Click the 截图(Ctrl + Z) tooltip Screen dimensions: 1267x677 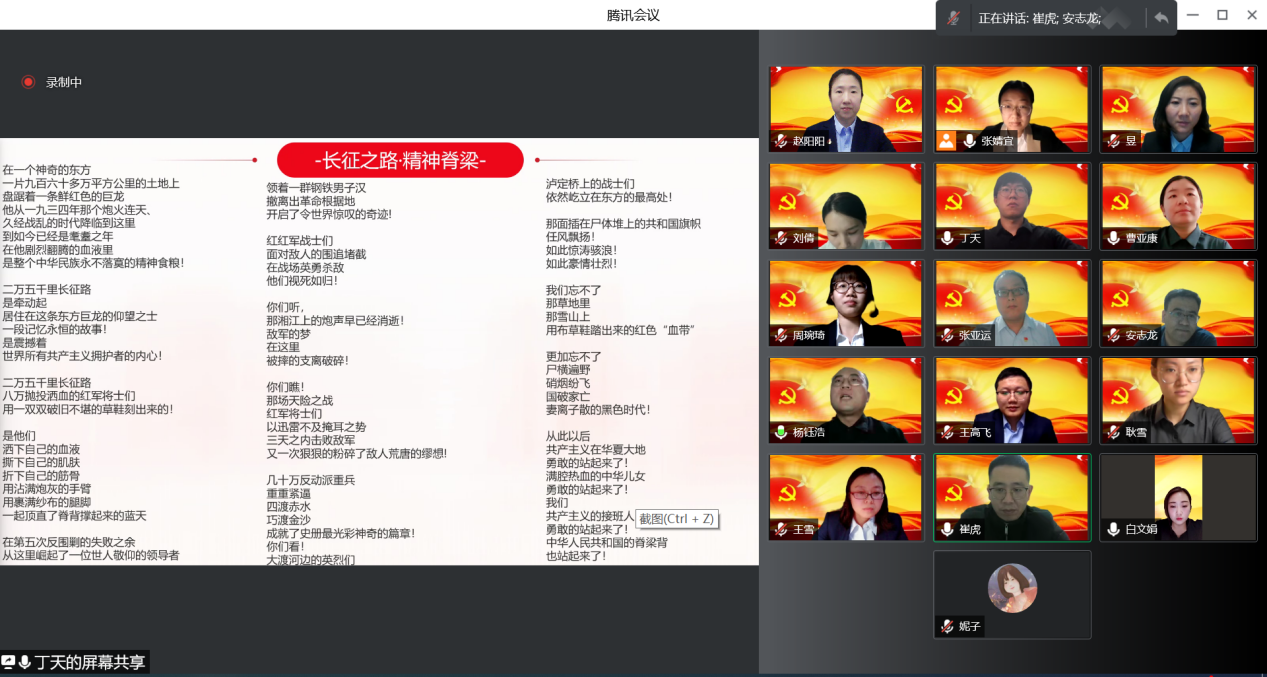pyautogui.click(x=678, y=519)
